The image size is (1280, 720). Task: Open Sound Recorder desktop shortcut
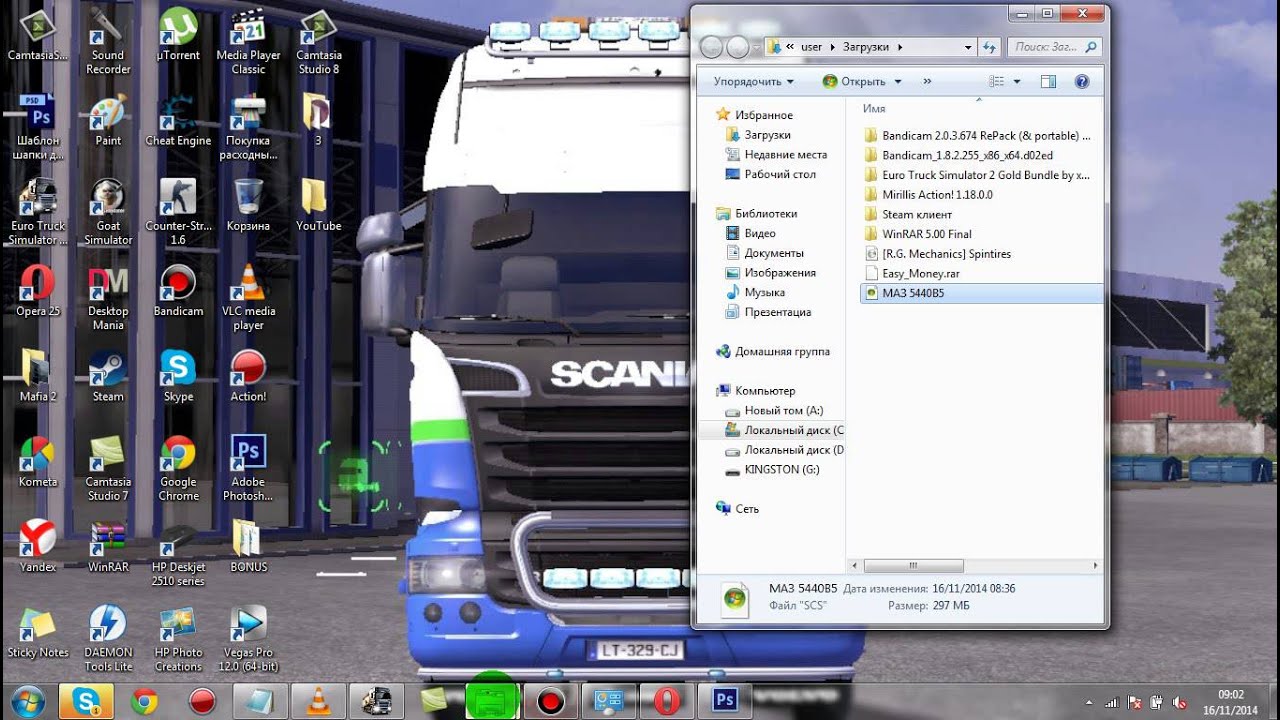108,42
